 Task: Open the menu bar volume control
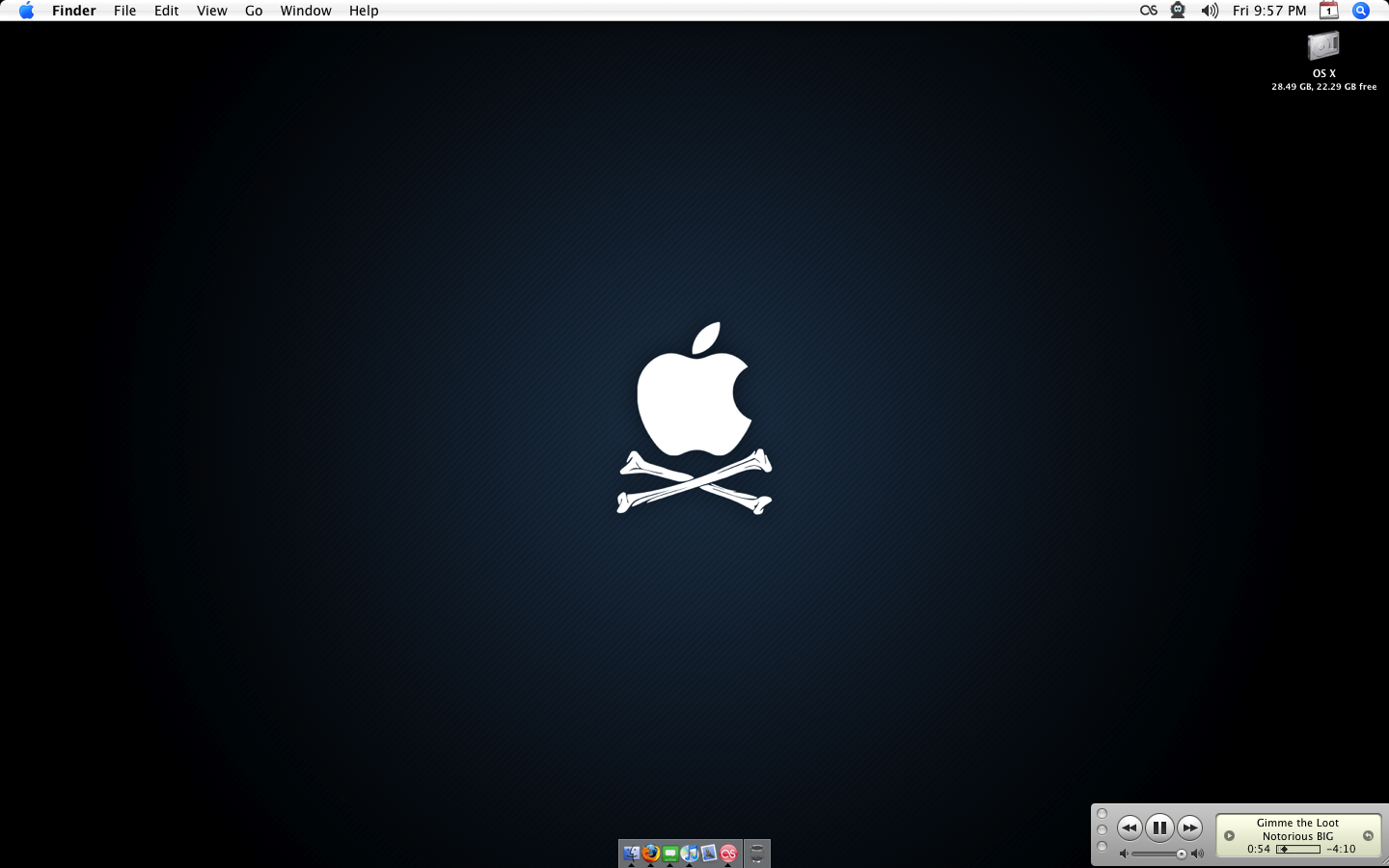point(1210,11)
